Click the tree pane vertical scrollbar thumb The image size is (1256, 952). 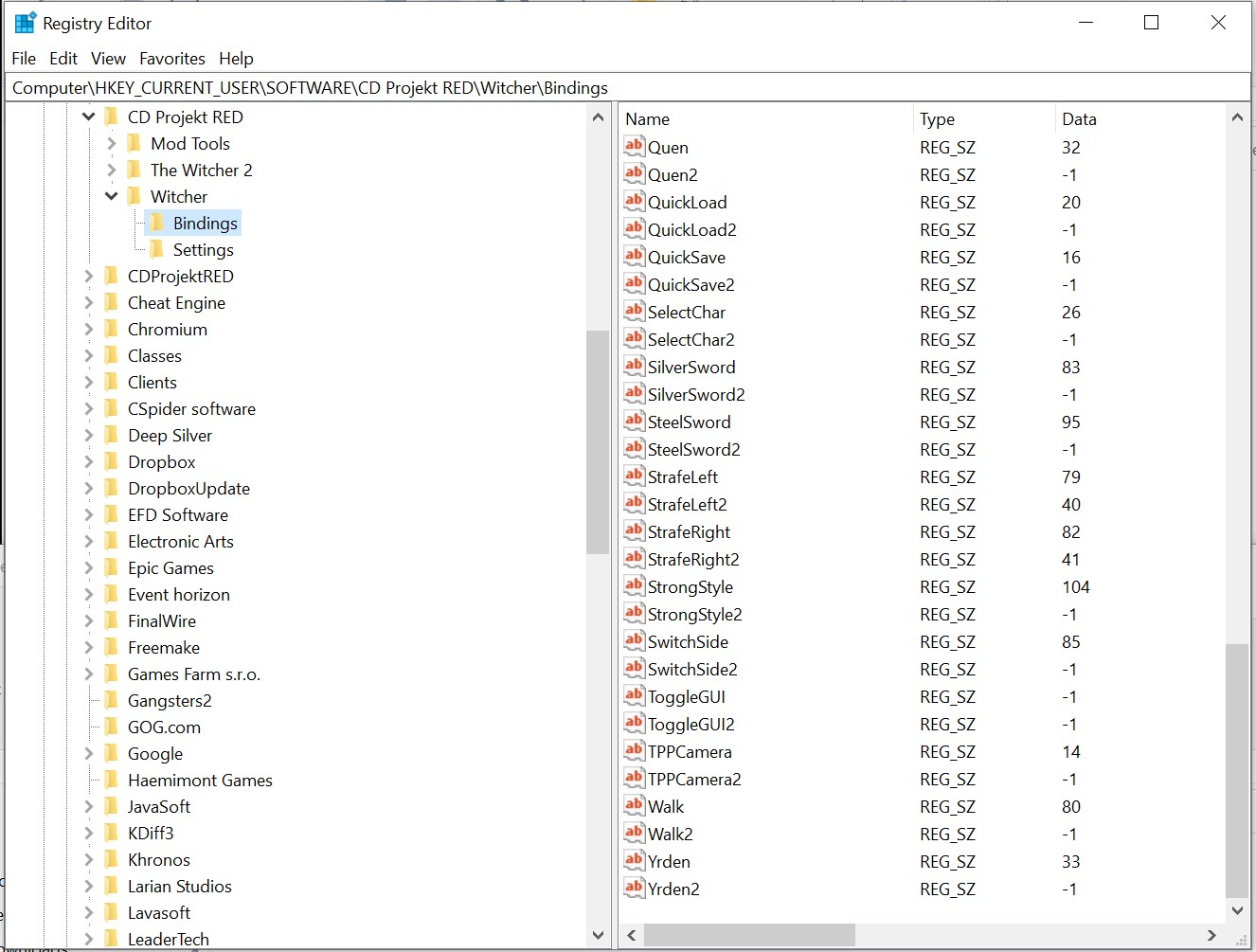coord(598,441)
